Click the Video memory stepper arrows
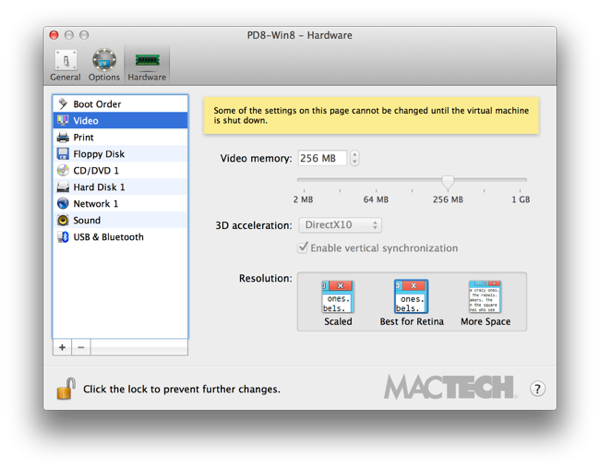Viewport: 600px width, 470px height. pyautogui.click(x=354, y=158)
